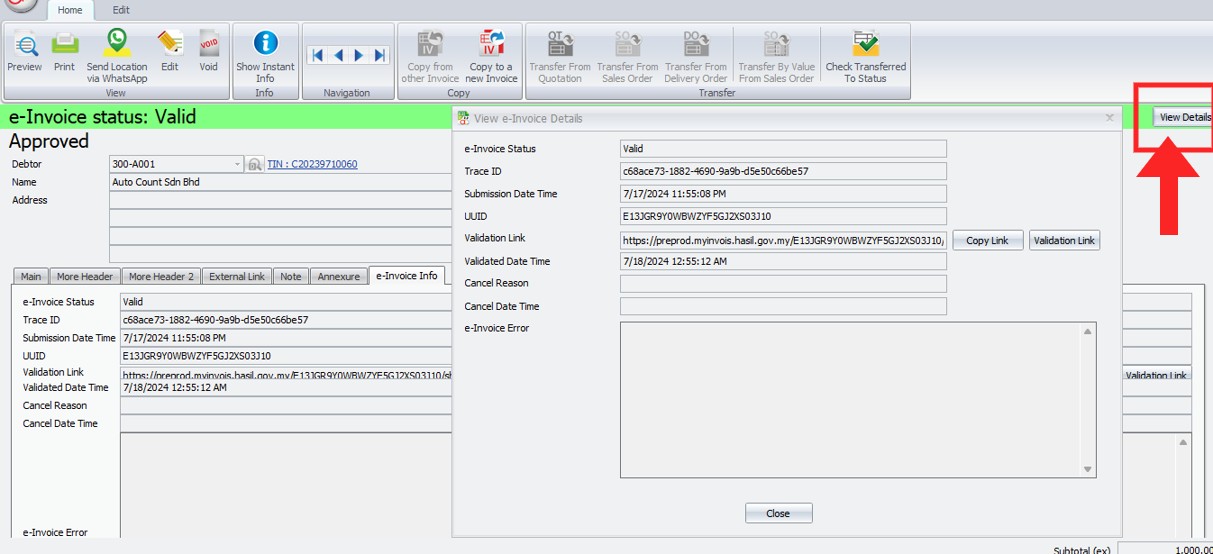
Task: Open the More Header tab
Action: tap(84, 277)
